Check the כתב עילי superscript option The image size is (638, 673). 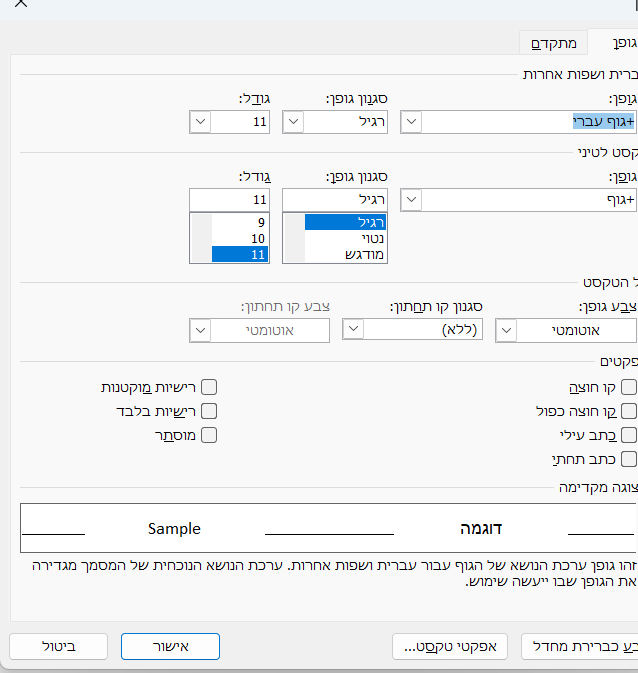[x=629, y=435]
